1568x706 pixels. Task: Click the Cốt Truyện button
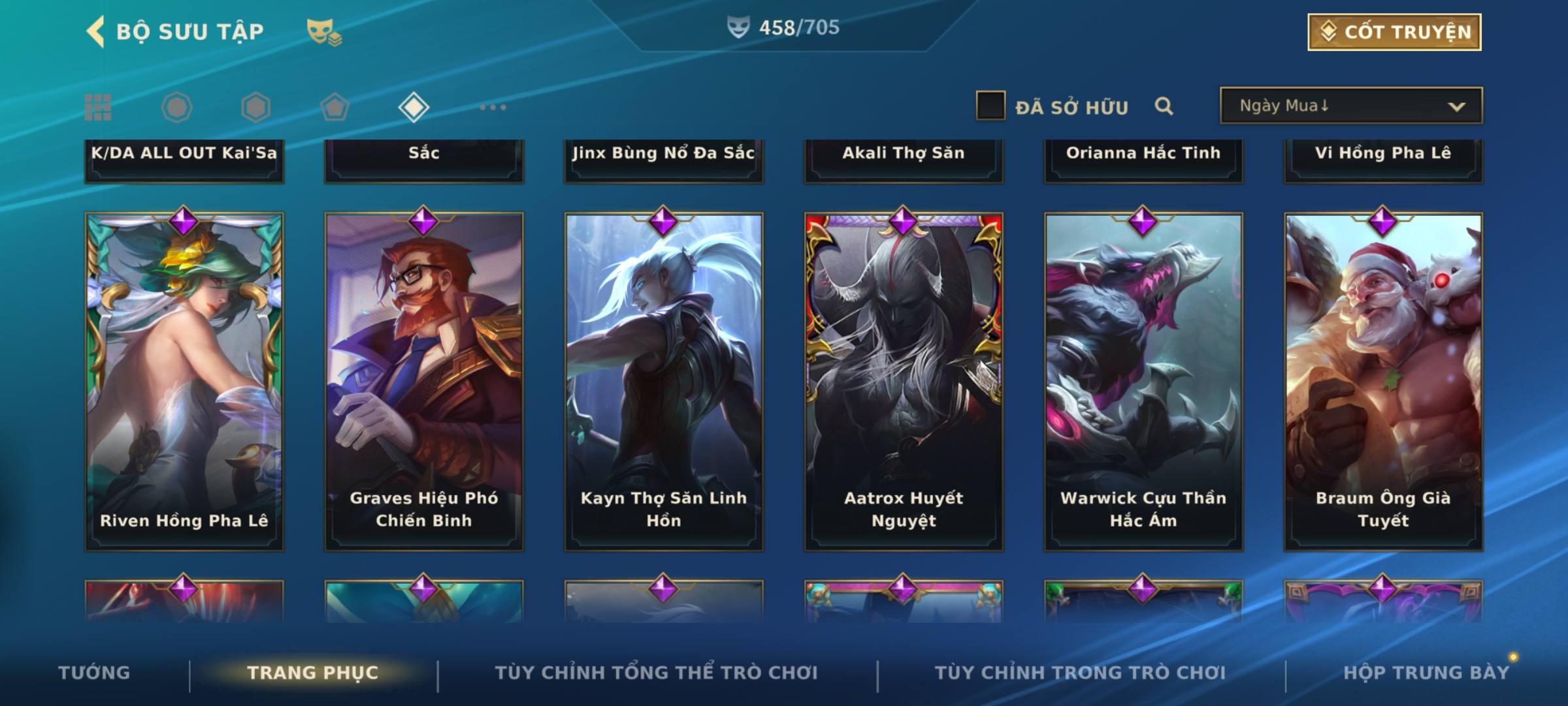click(x=1394, y=32)
